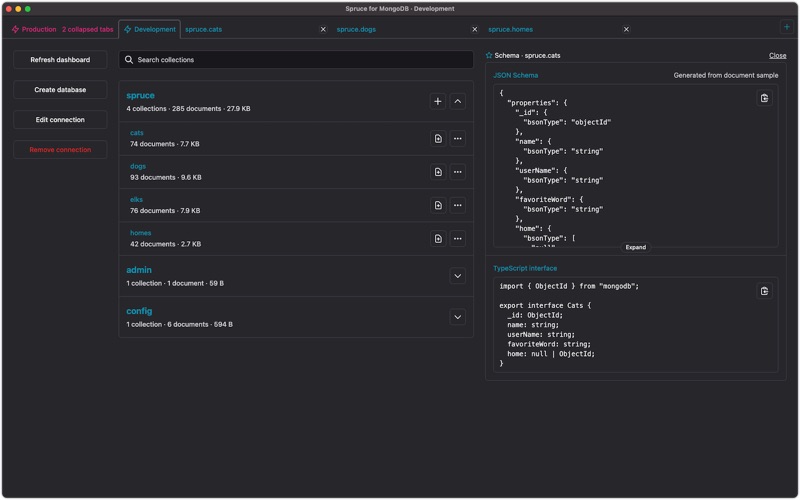Copy the TypeScript interface to clipboard

[x=764, y=291]
